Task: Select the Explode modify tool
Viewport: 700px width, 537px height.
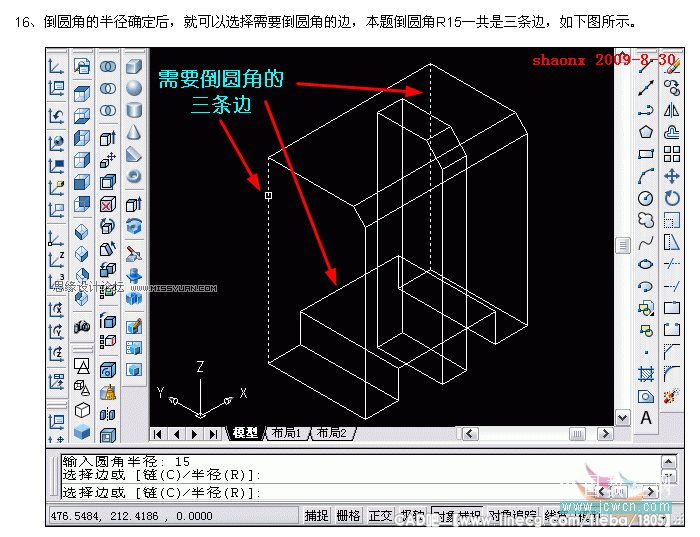Action: point(672,396)
